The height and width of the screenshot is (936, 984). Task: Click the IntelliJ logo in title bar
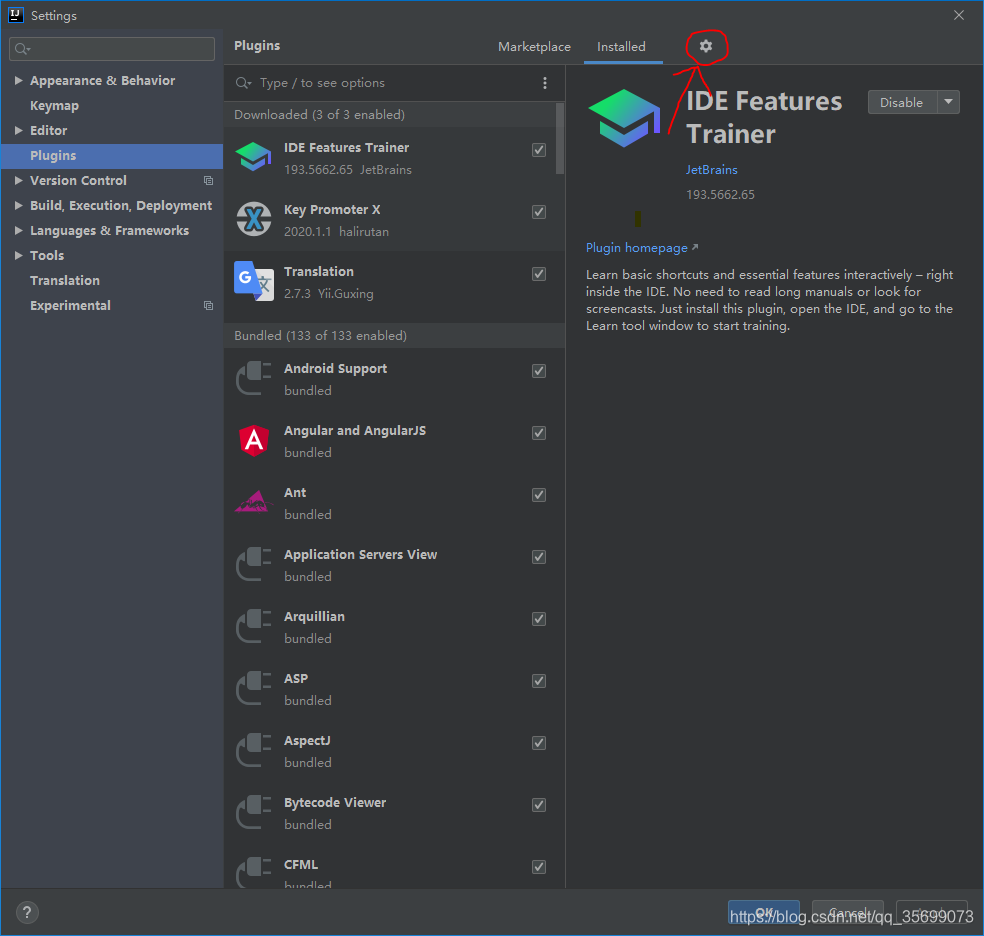16,15
